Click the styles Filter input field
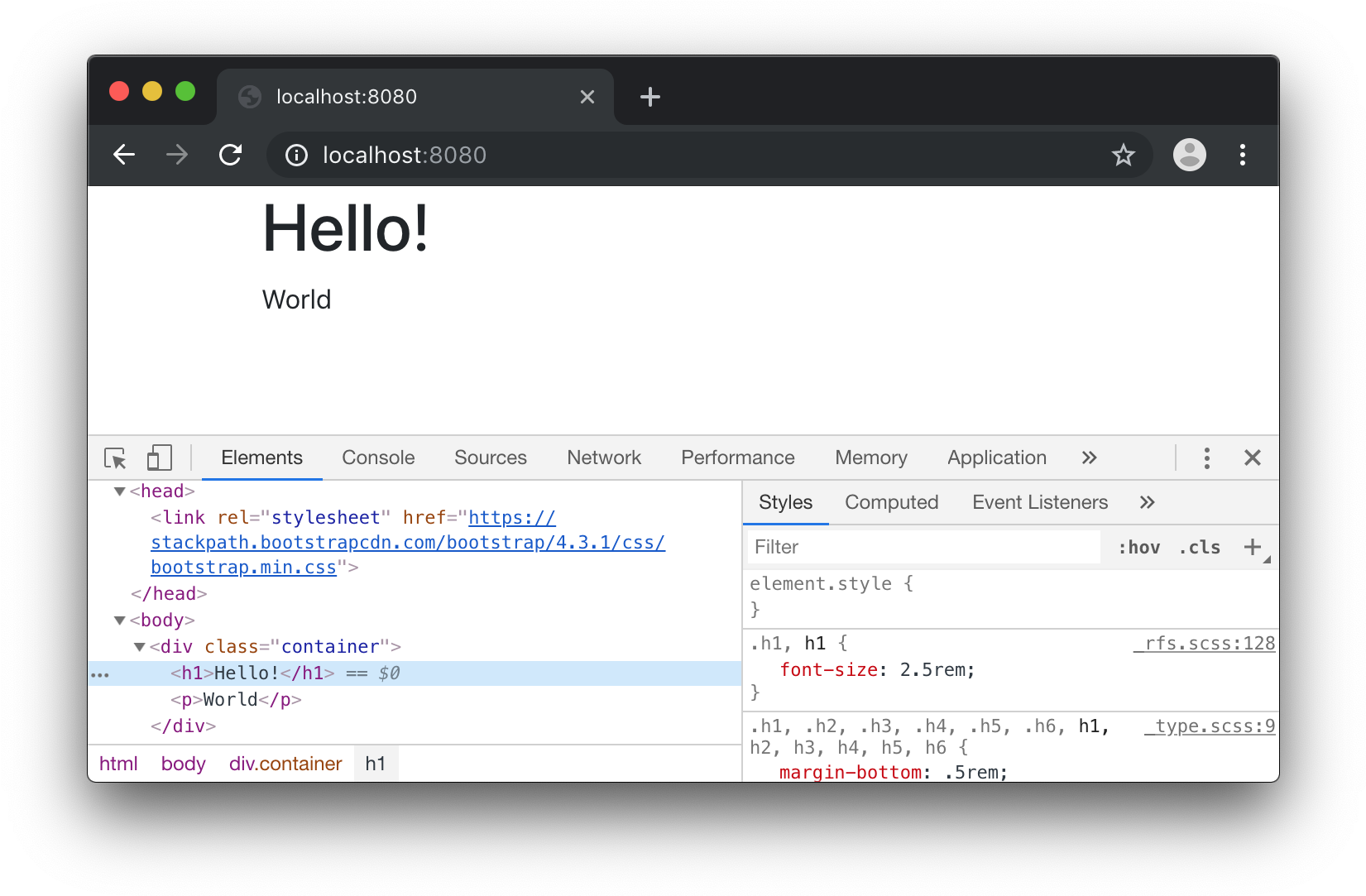This screenshot has height=896, width=1366. click(924, 547)
